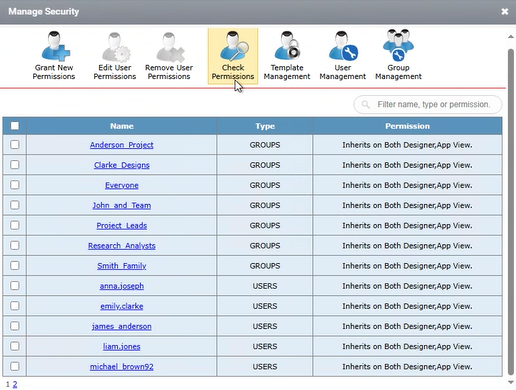Click the Type column header

[265, 126]
